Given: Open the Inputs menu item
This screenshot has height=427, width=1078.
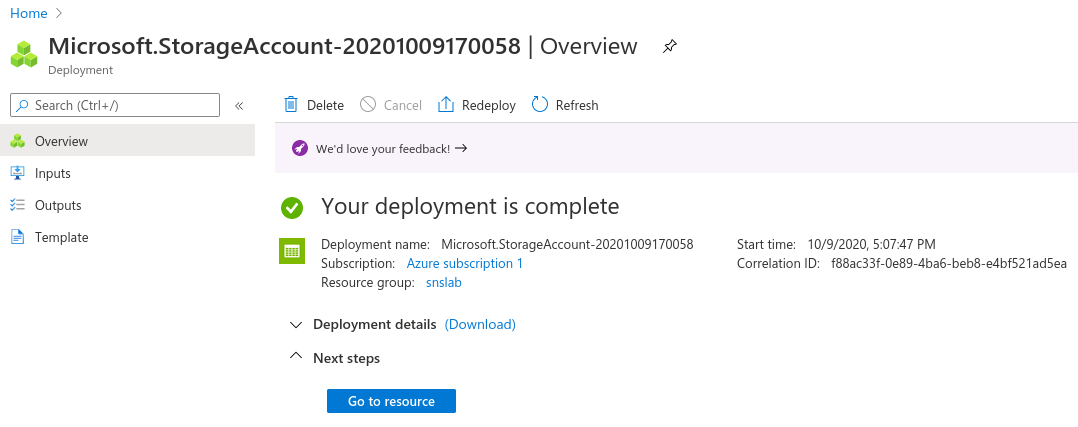Looking at the screenshot, I should pyautogui.click(x=127, y=173).
